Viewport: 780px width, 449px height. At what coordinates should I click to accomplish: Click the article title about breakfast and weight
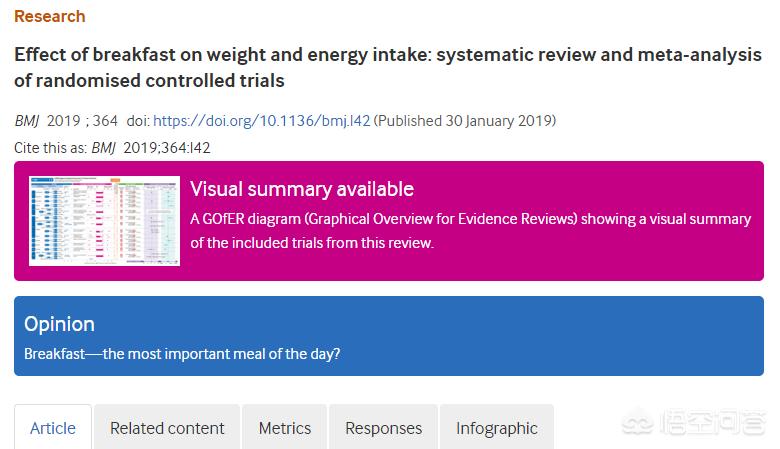[x=388, y=67]
